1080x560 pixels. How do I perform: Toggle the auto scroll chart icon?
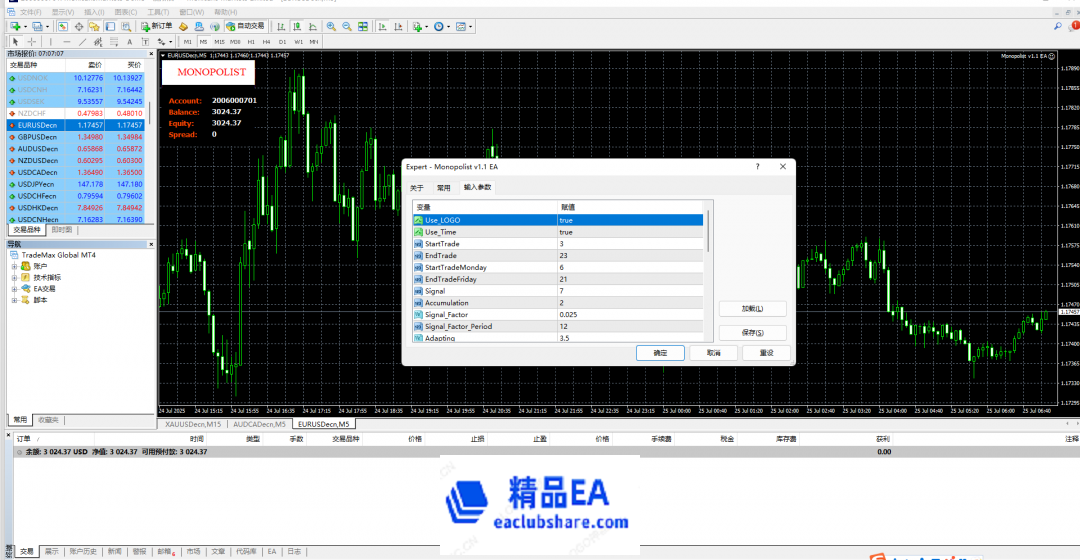click(x=382, y=26)
